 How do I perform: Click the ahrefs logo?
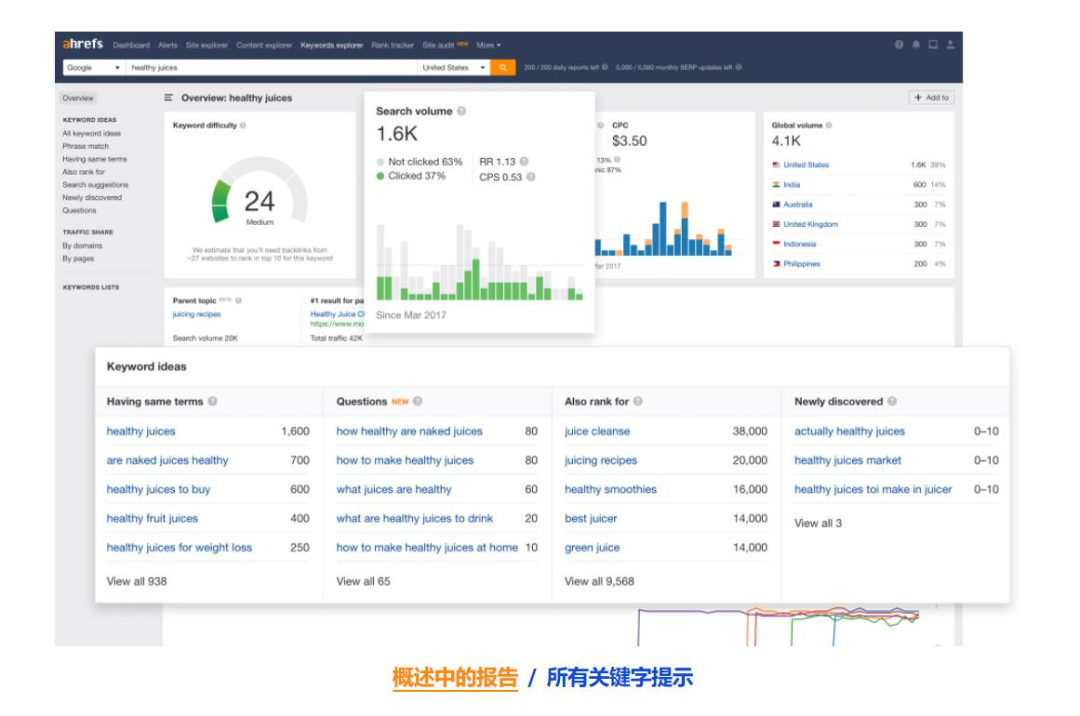click(x=82, y=44)
